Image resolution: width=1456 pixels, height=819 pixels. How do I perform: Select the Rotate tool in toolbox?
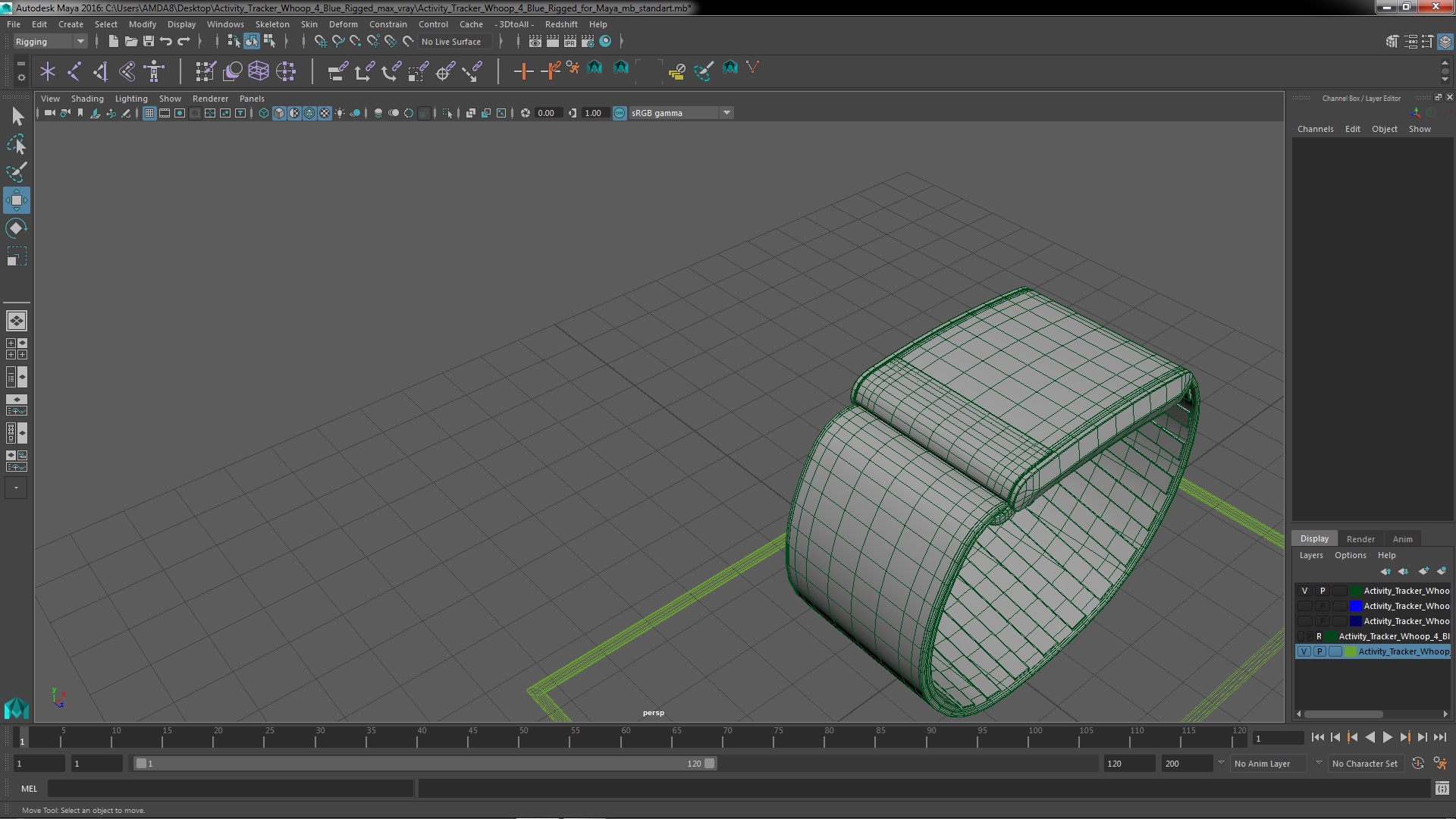pos(16,228)
